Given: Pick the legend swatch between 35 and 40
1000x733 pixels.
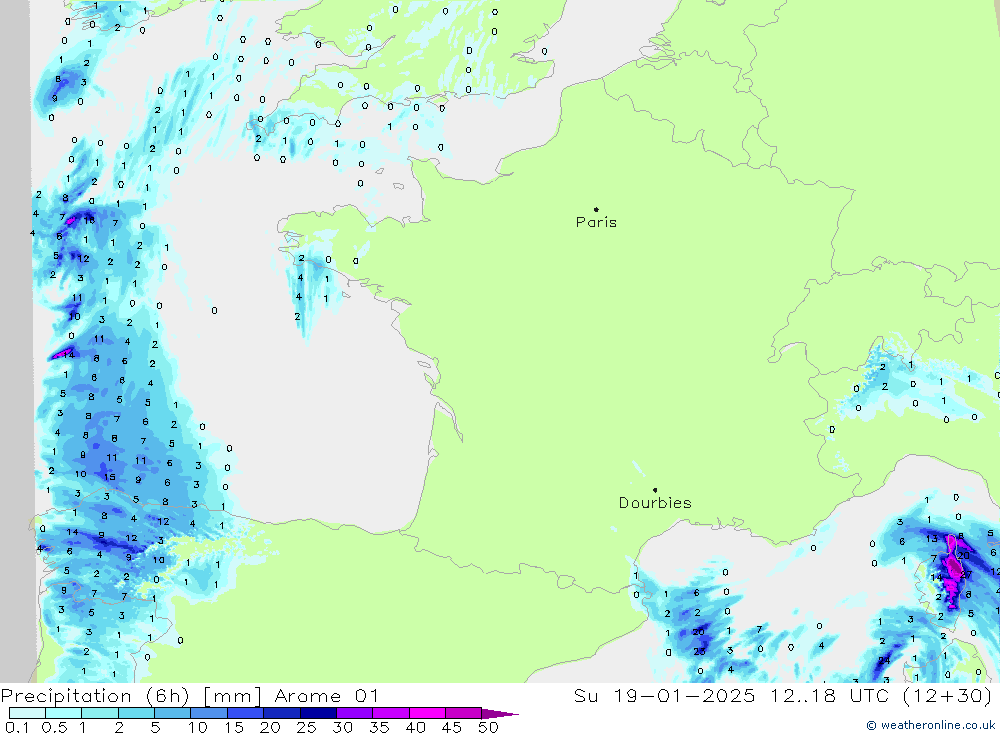Looking at the screenshot, I should tap(390, 713).
